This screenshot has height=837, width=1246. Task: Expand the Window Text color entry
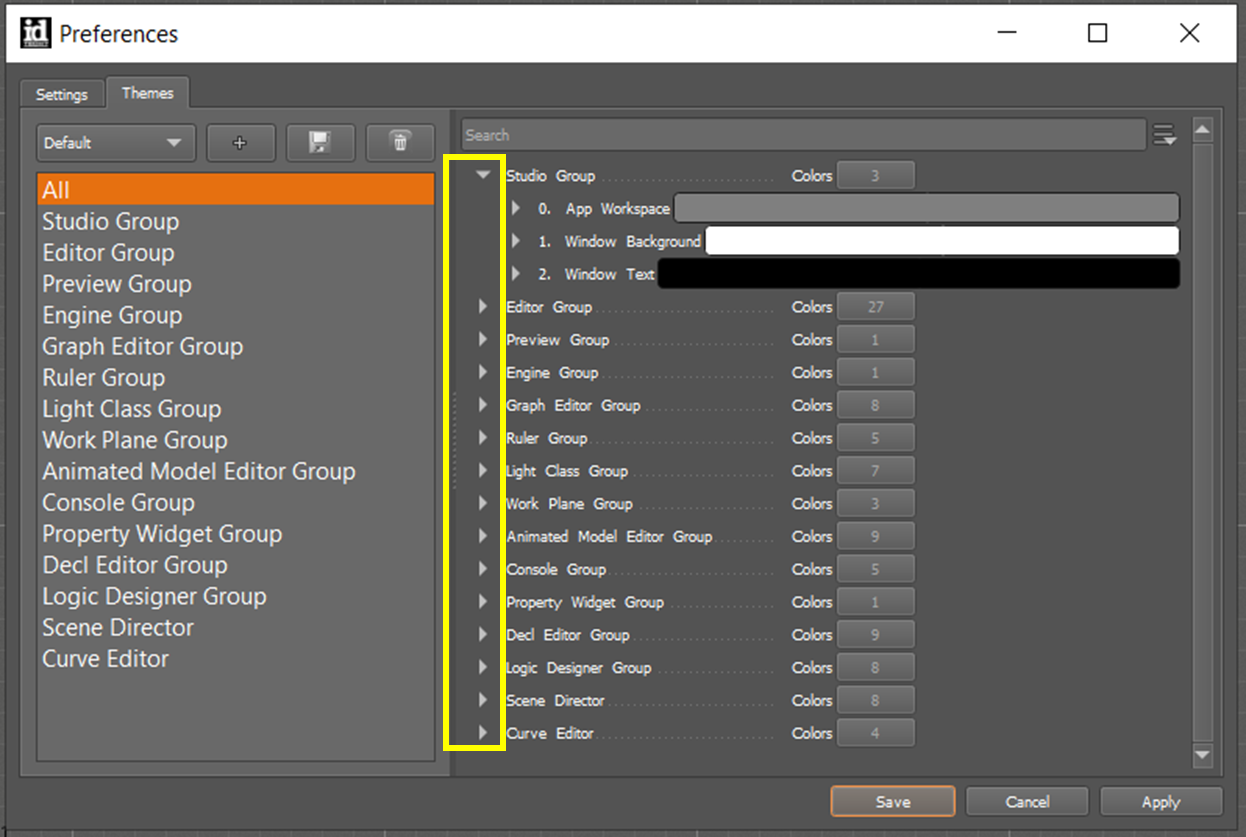pyautogui.click(x=516, y=273)
